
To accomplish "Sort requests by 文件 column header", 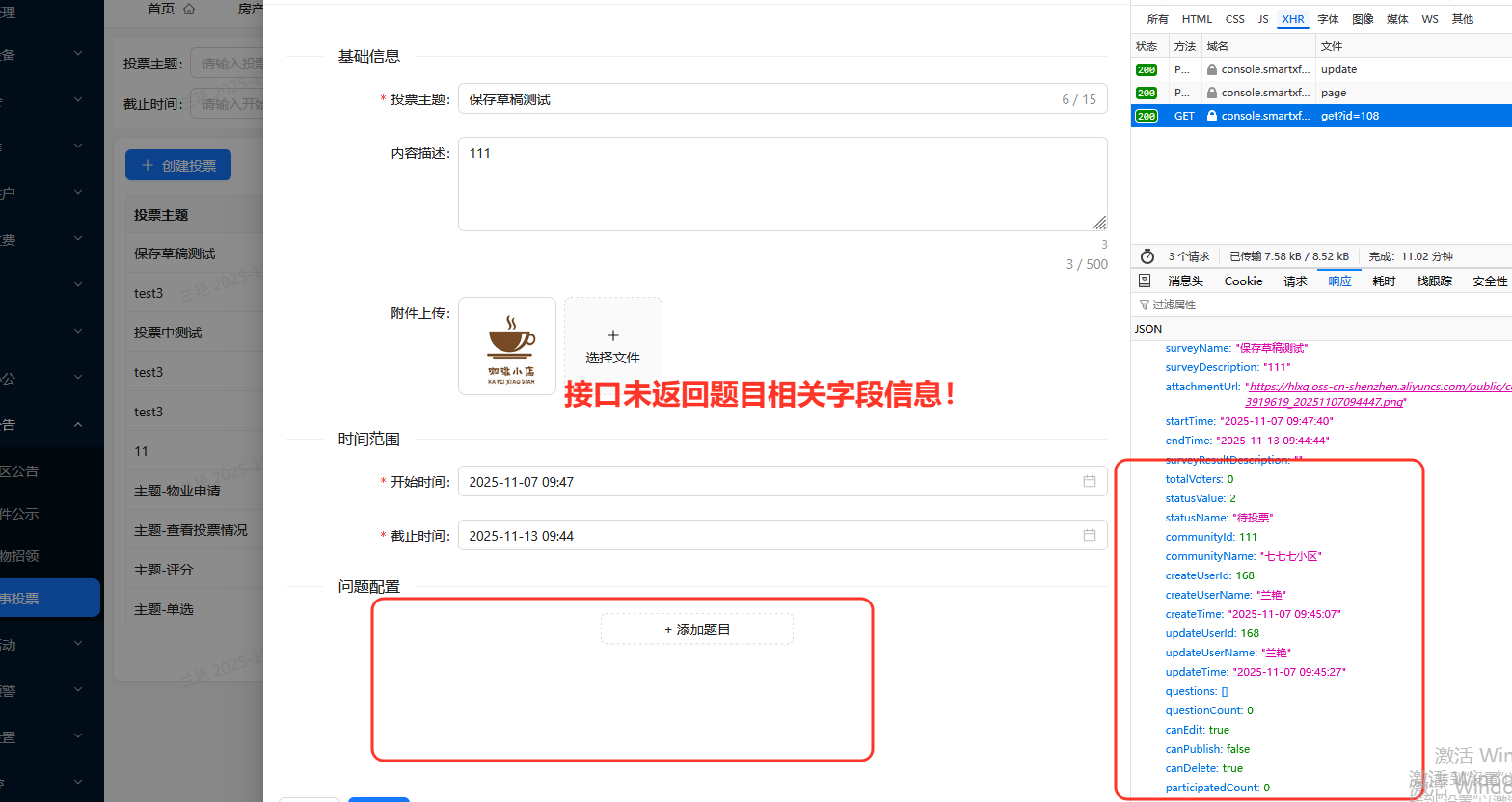I will 1414,46.
